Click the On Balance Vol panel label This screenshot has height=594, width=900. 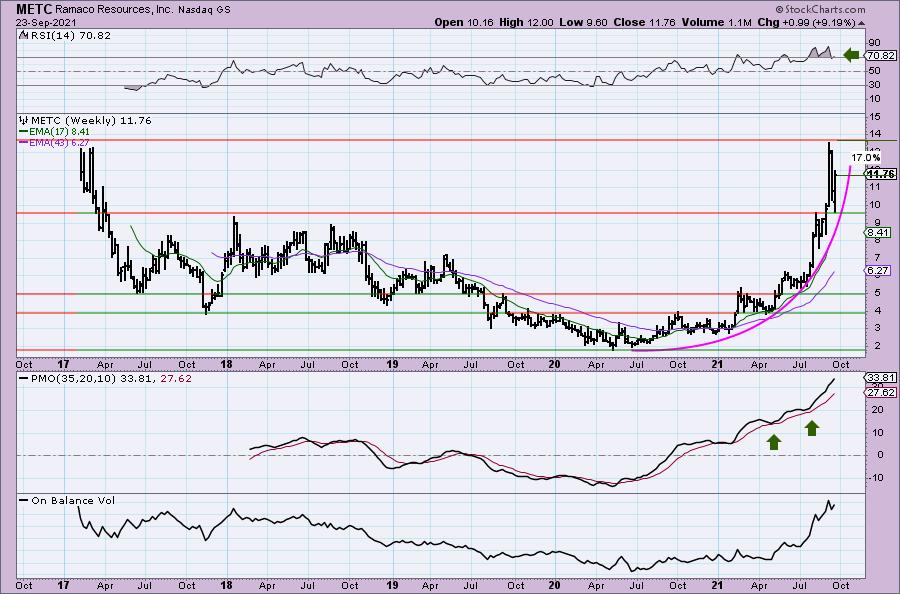coord(73,500)
